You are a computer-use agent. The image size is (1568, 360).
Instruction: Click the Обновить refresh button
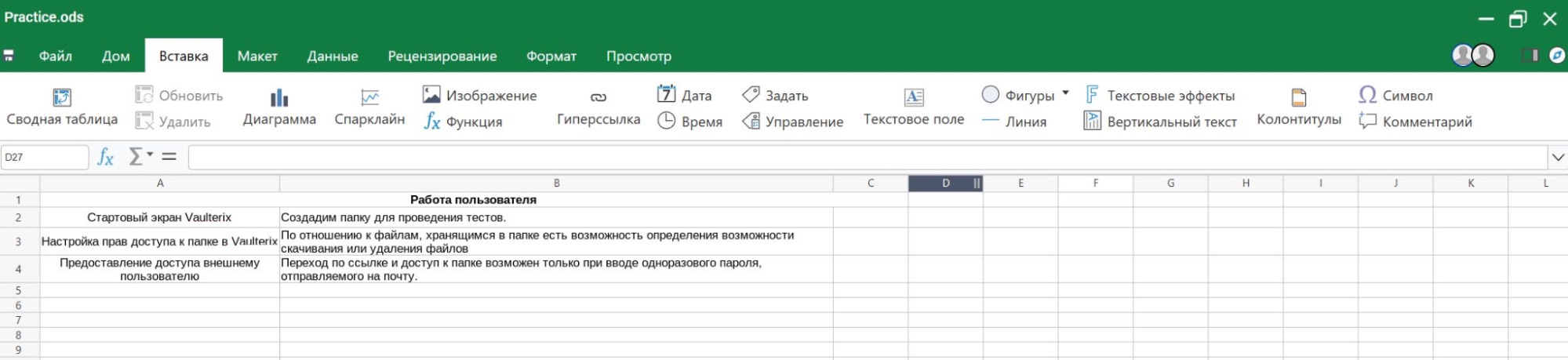click(x=179, y=96)
